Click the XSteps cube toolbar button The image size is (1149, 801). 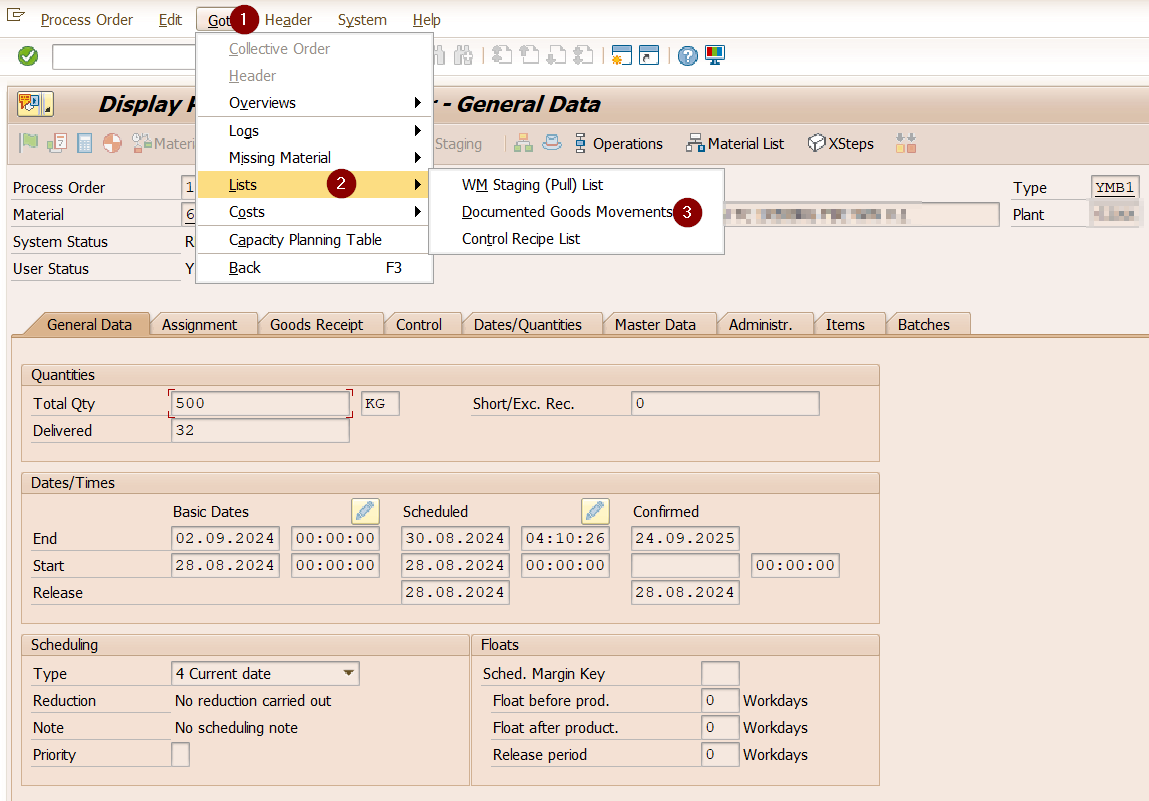tap(840, 144)
